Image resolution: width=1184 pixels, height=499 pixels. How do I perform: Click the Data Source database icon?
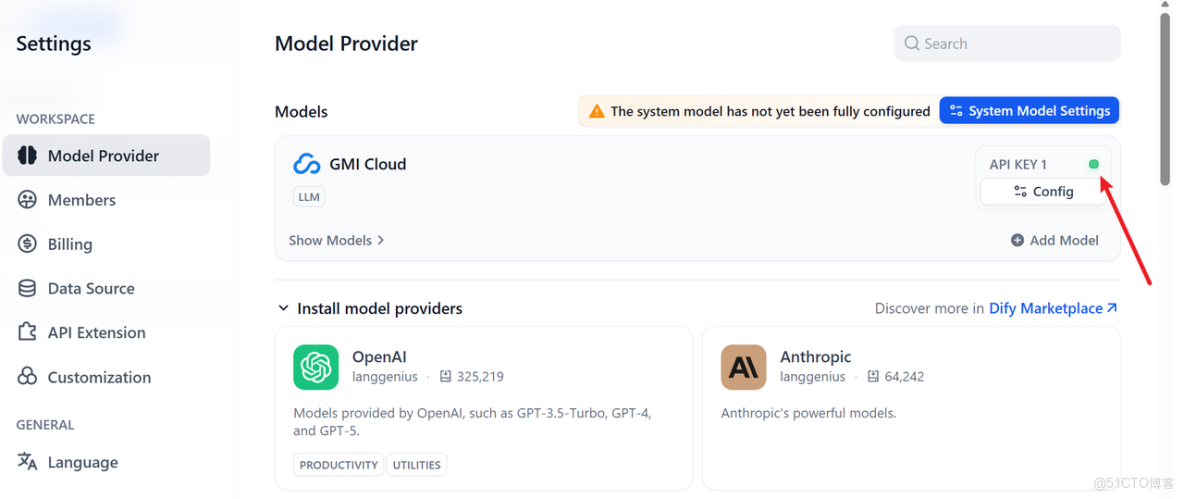(27, 288)
